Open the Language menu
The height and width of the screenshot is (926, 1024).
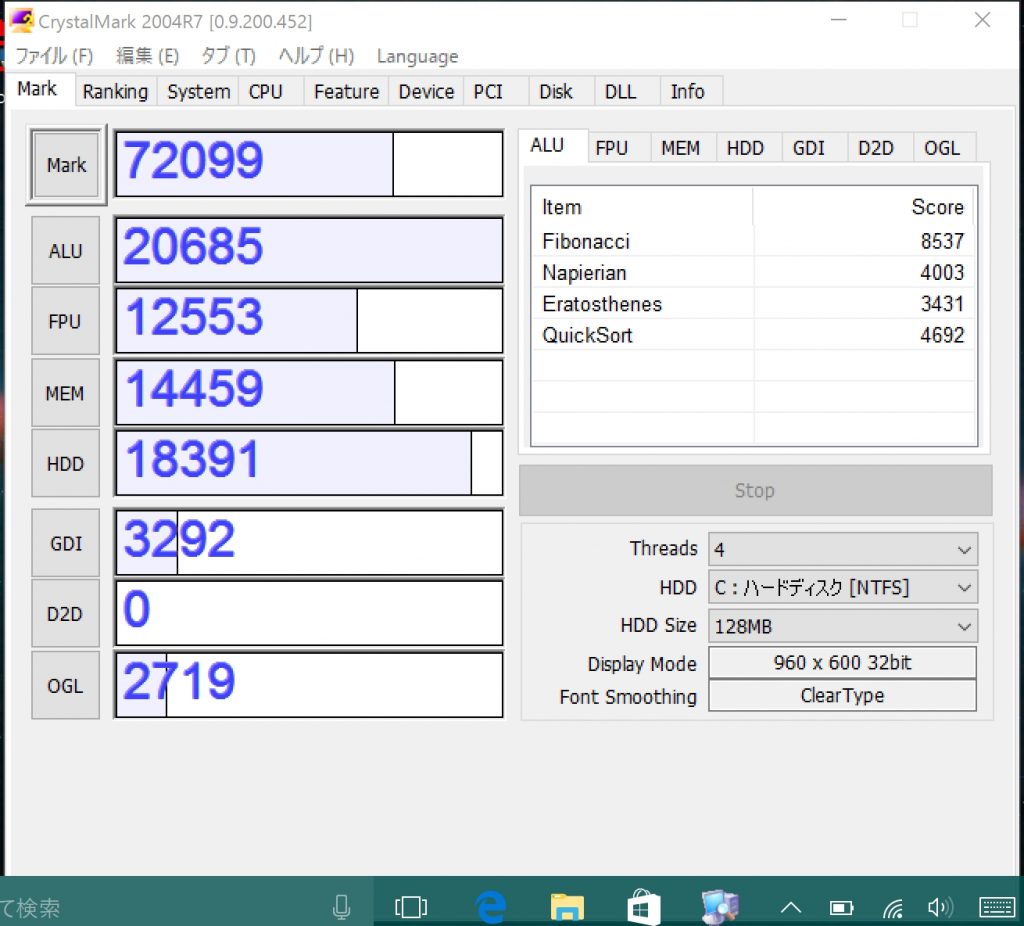coord(417,57)
